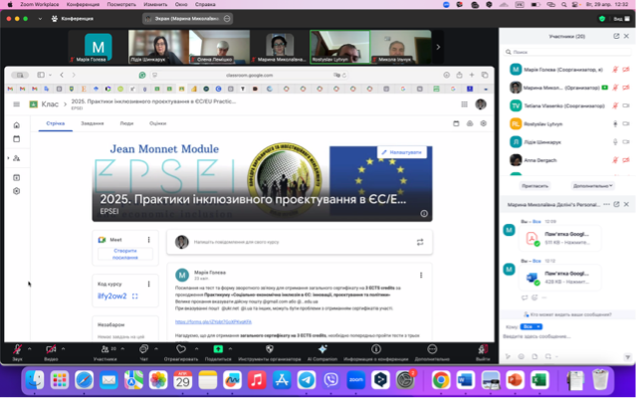Toggle mute icon for Tetiana Vlasenko
The height and width of the screenshot is (400, 638).
coord(615,106)
